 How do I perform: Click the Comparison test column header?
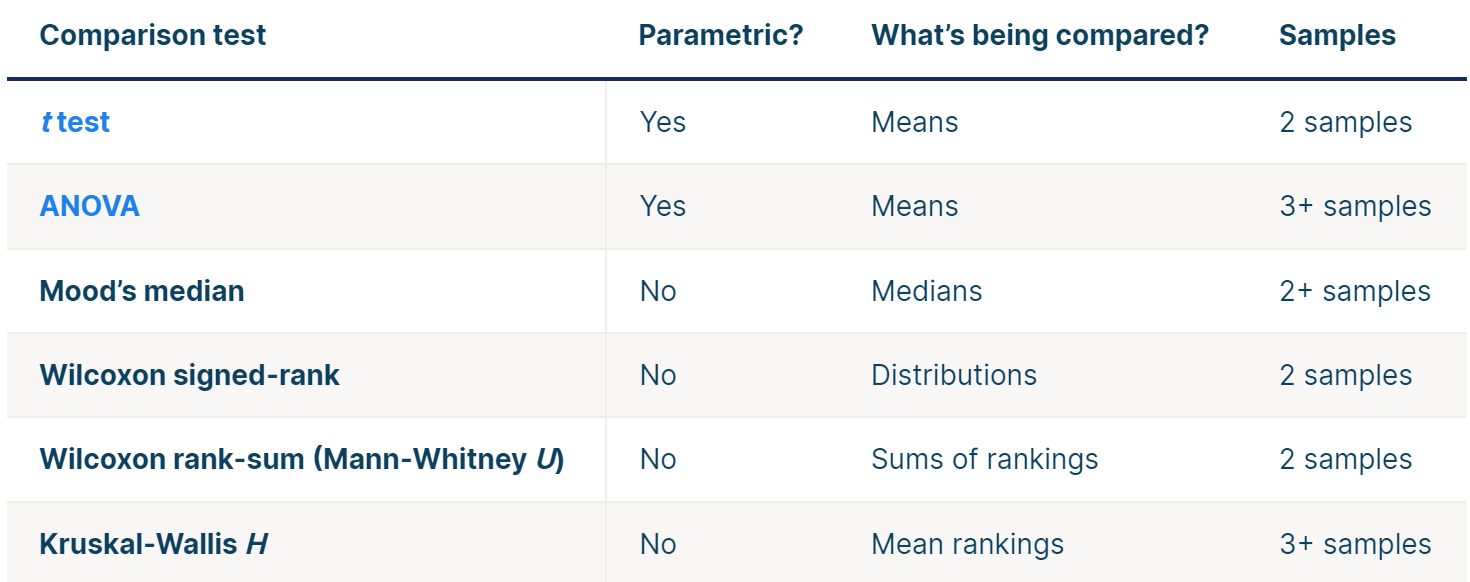click(153, 36)
